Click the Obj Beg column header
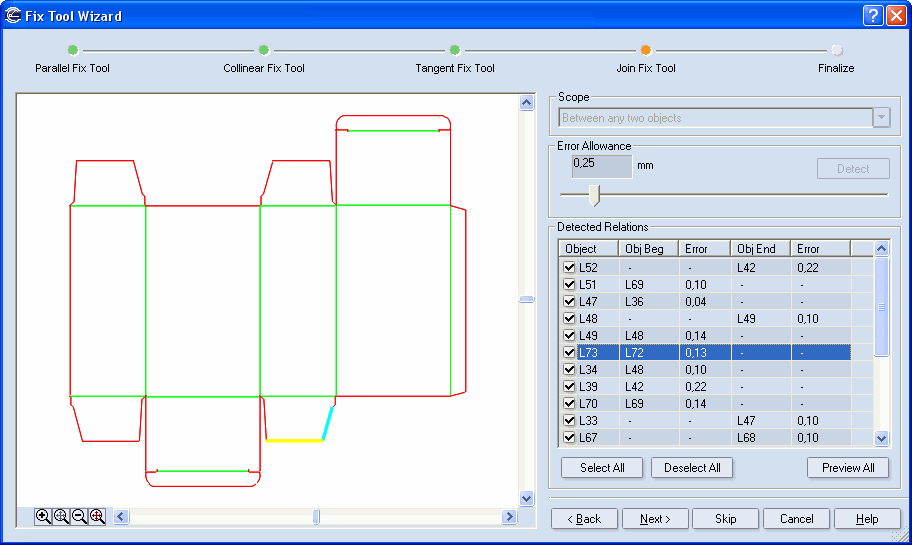This screenshot has height=545, width=912. coord(648,249)
